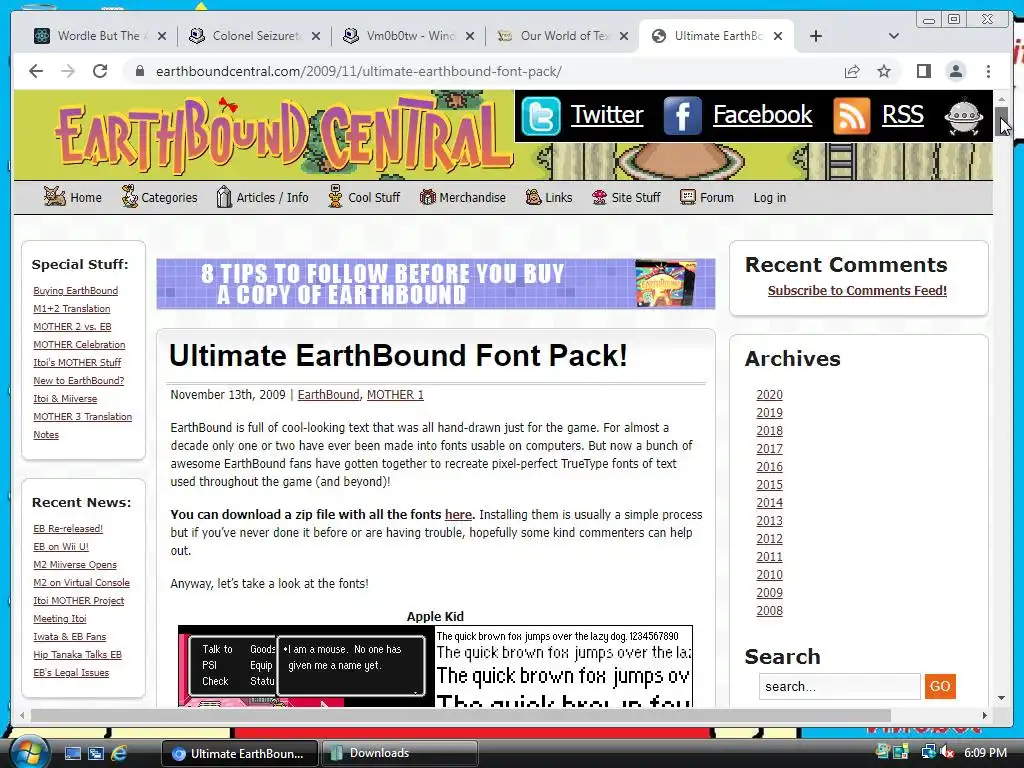Click the MOTHER 1 category link
The height and width of the screenshot is (768, 1024).
(x=395, y=394)
